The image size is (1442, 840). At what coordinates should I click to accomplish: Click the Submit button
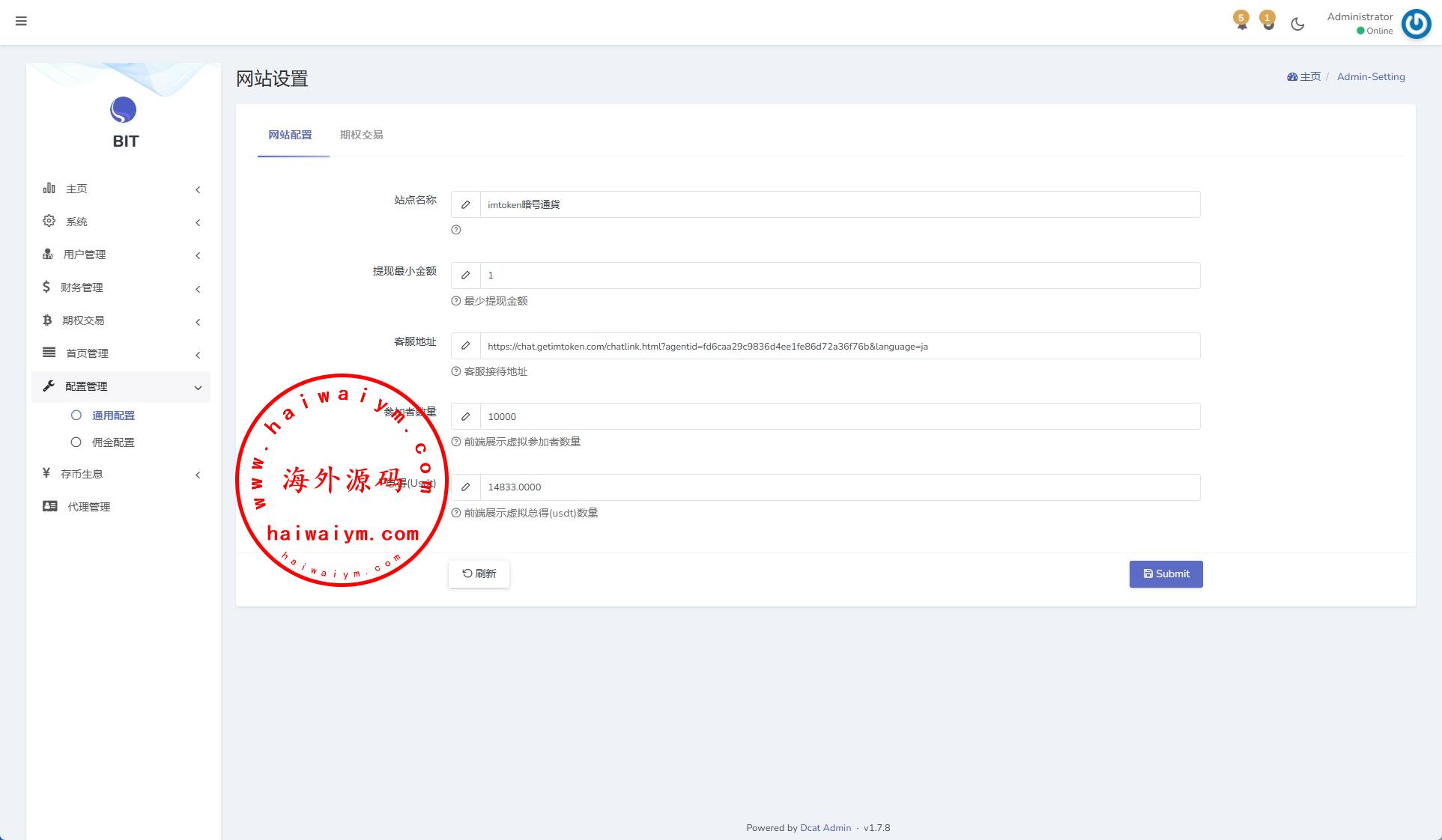1166,574
